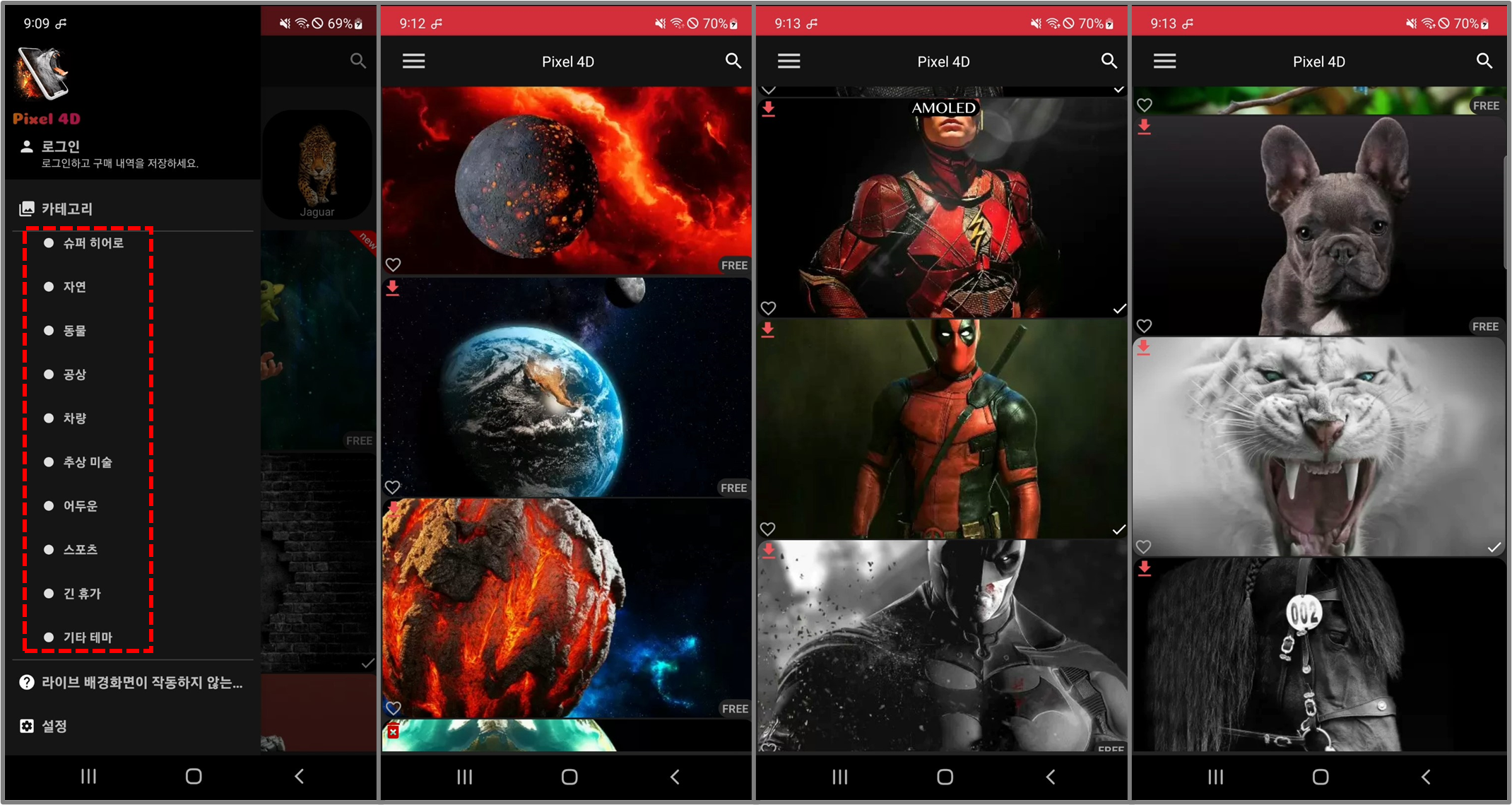This screenshot has width=1512, height=805.
Task: Open hamburger menu on the planets screen
Action: [x=413, y=61]
